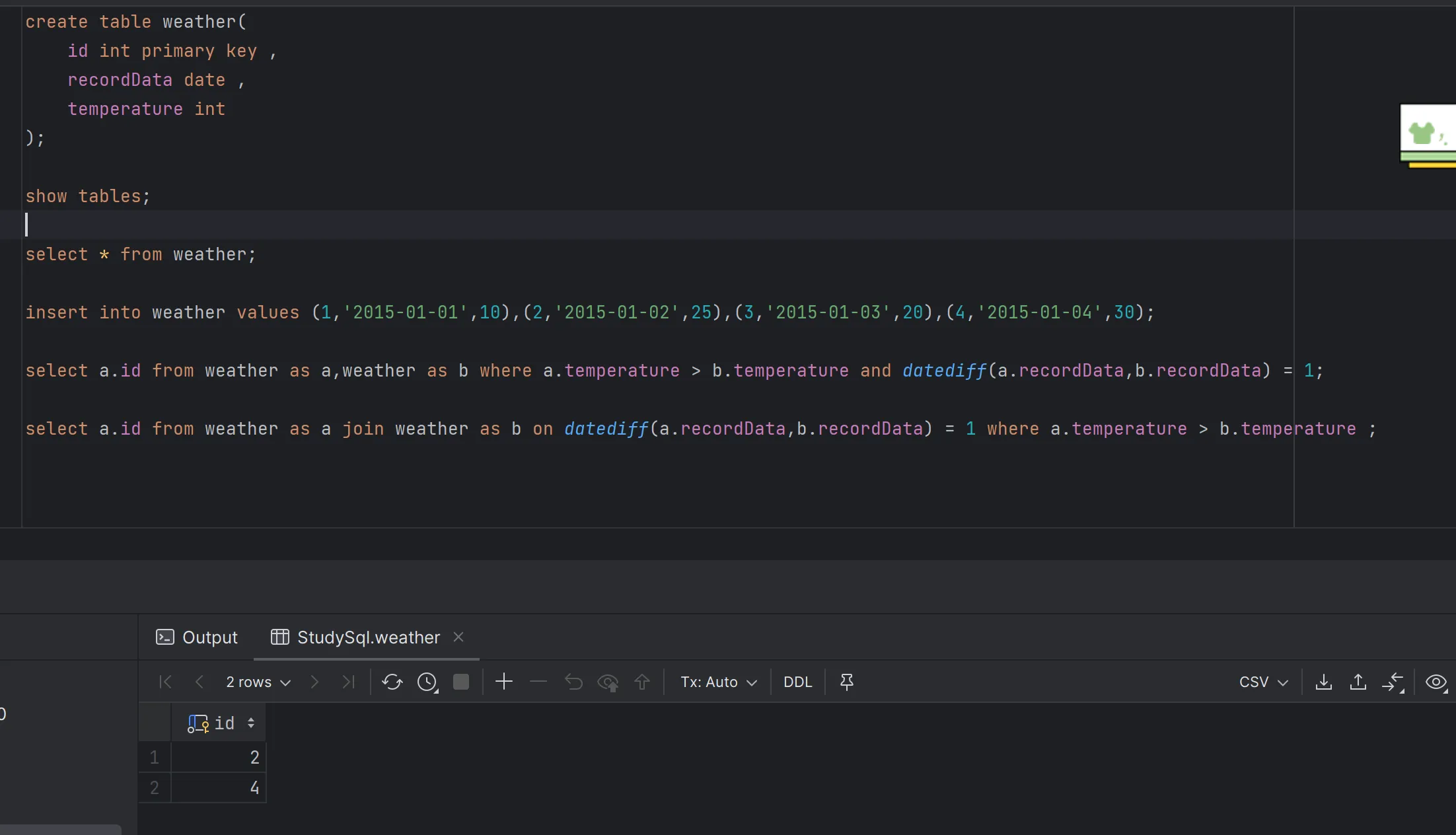Go to previous page of results
Screen dimensions: 1456x835
click(x=200, y=682)
